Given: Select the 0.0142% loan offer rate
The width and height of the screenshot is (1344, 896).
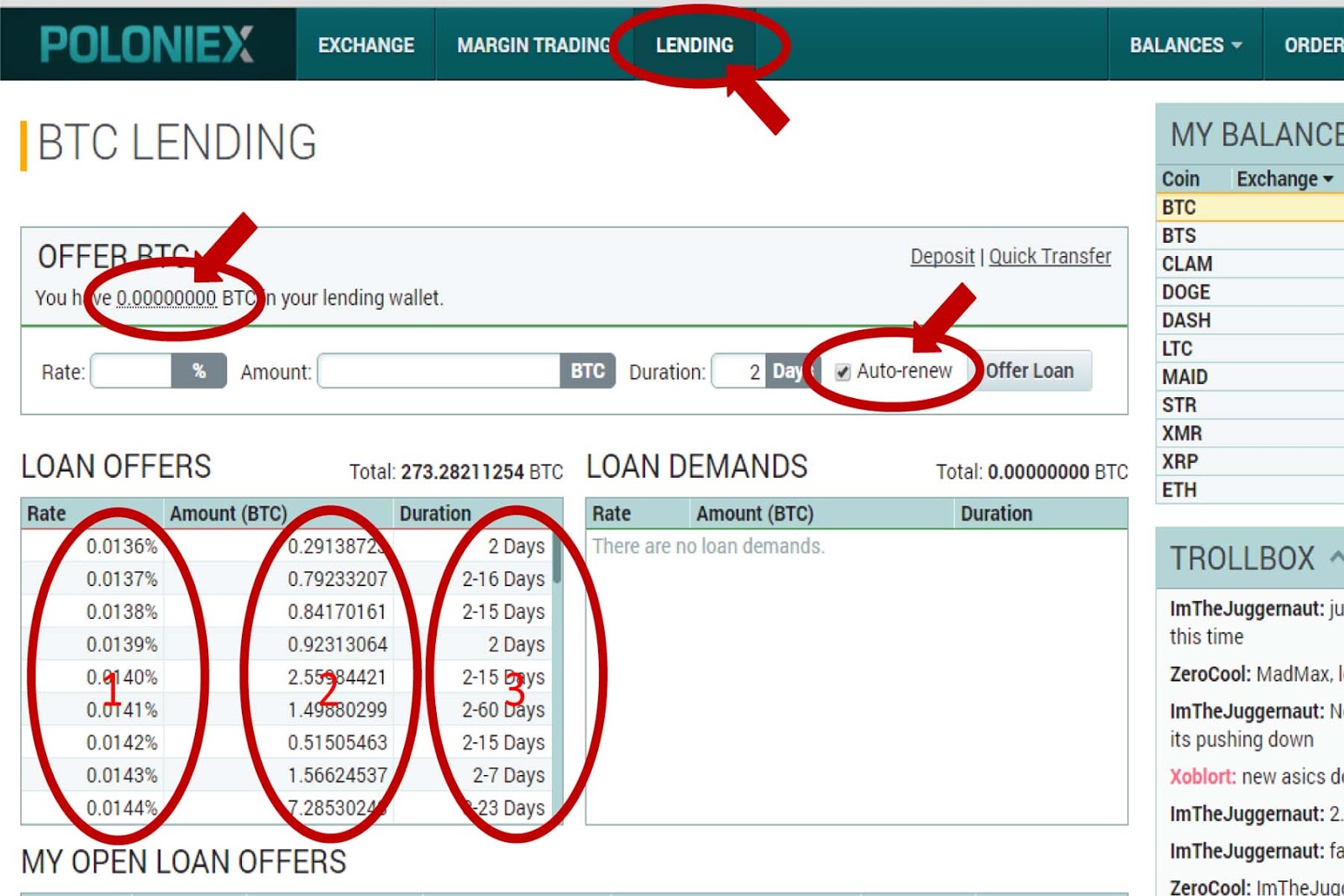Looking at the screenshot, I should coord(122,742).
